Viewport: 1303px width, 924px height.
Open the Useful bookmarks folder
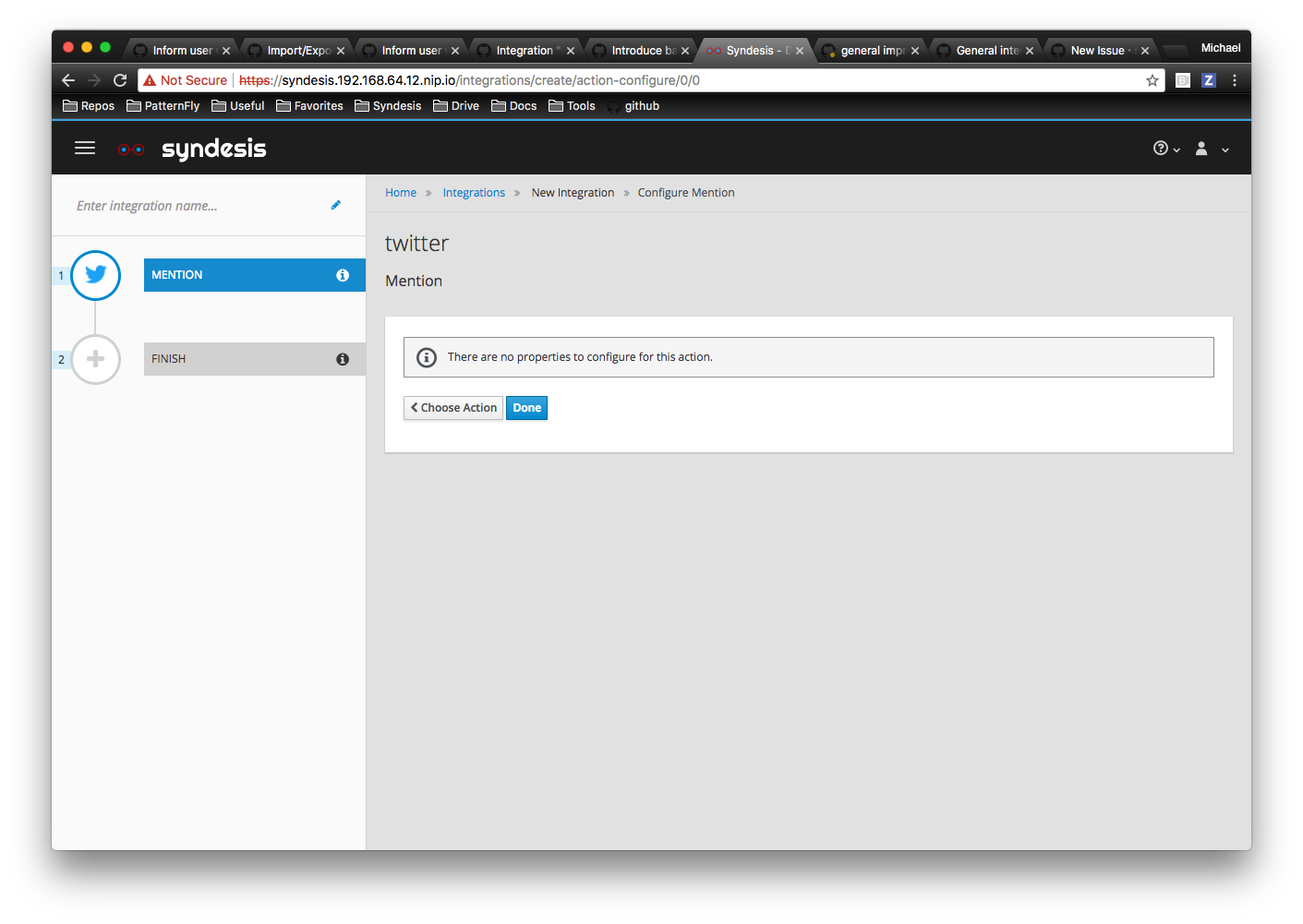pyautogui.click(x=238, y=106)
